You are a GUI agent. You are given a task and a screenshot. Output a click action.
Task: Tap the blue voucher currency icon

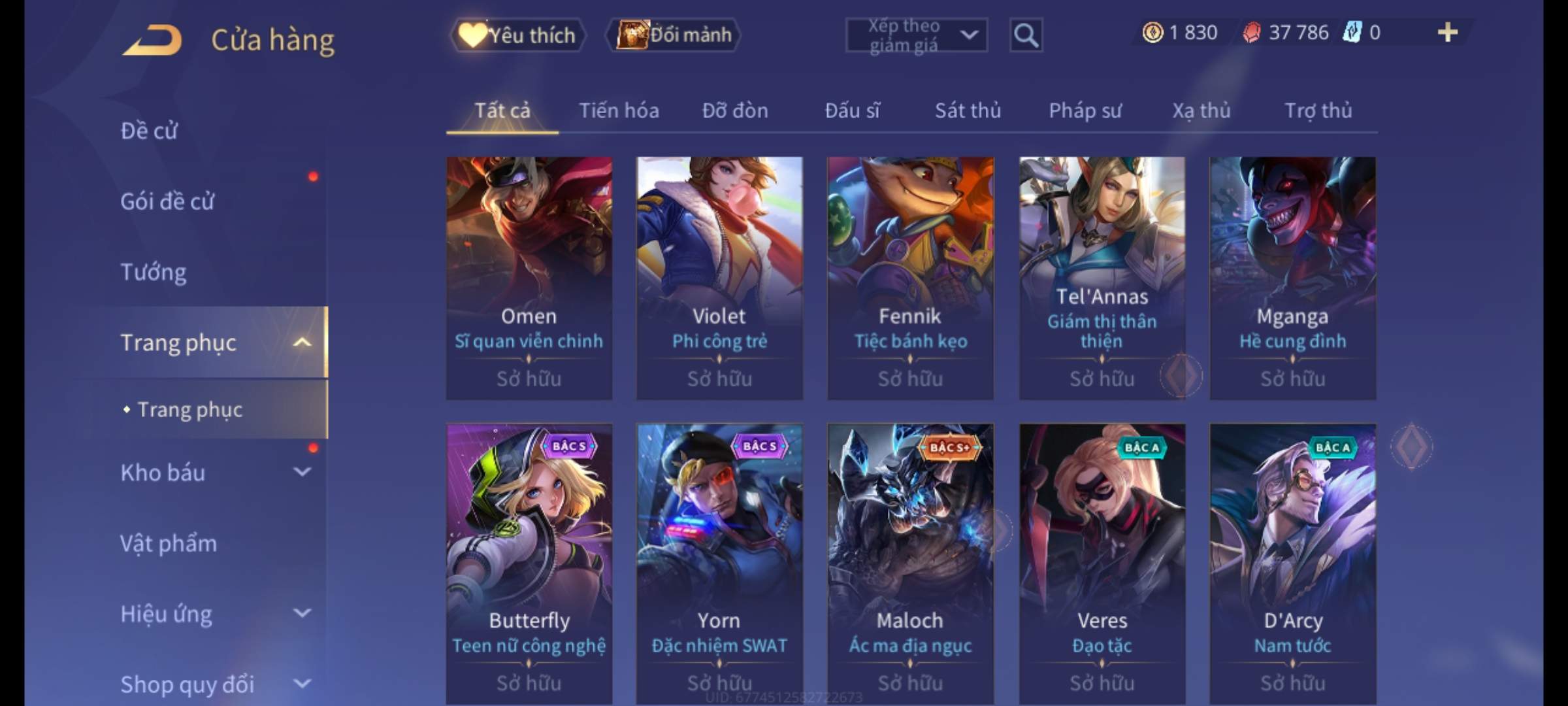[1352, 32]
